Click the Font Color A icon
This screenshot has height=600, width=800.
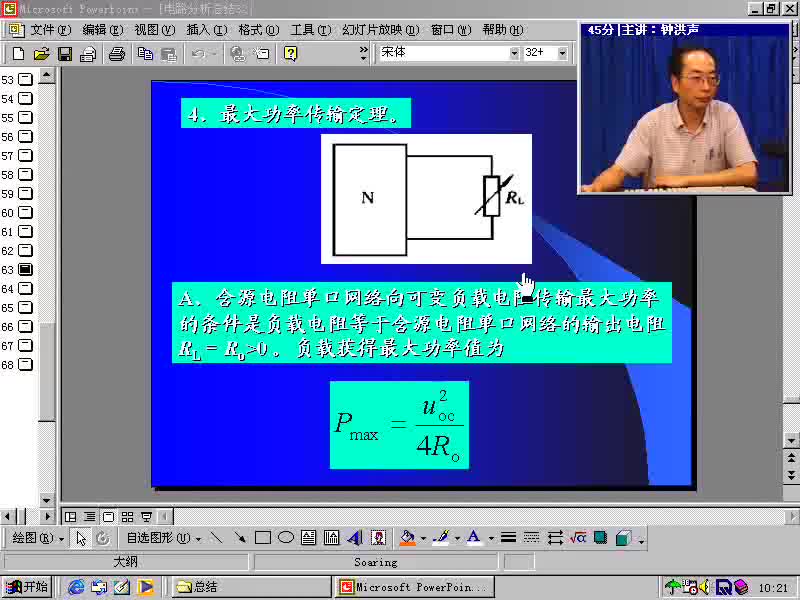pyautogui.click(x=473, y=537)
